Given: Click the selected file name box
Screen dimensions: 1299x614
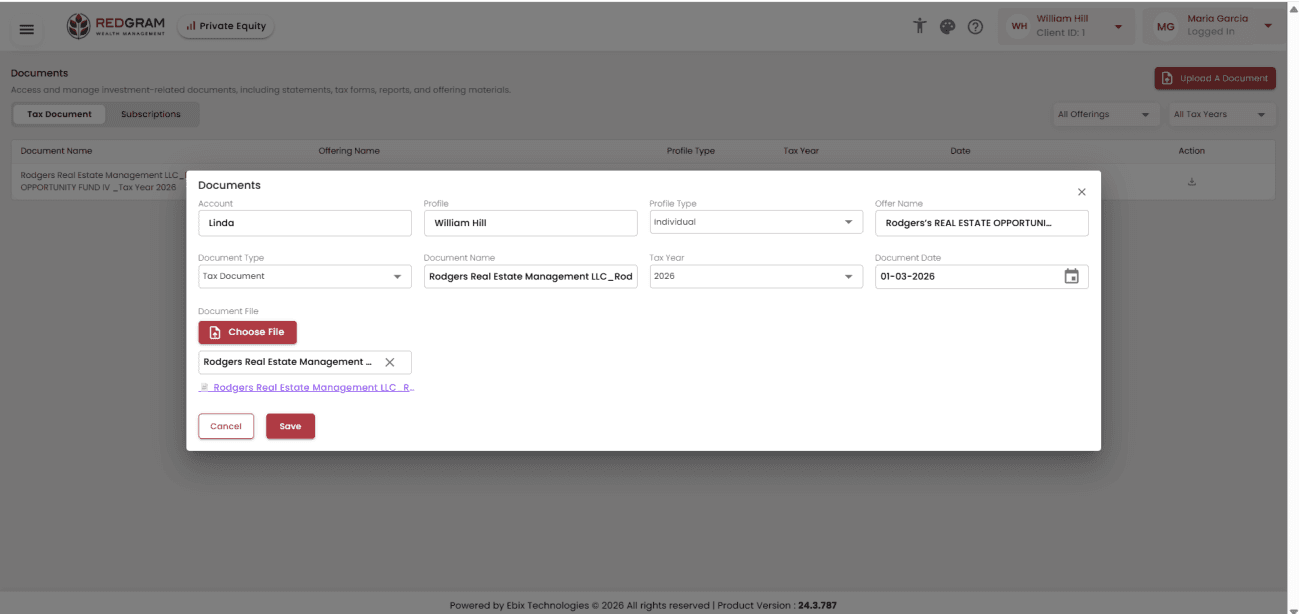Looking at the screenshot, I should [304, 362].
